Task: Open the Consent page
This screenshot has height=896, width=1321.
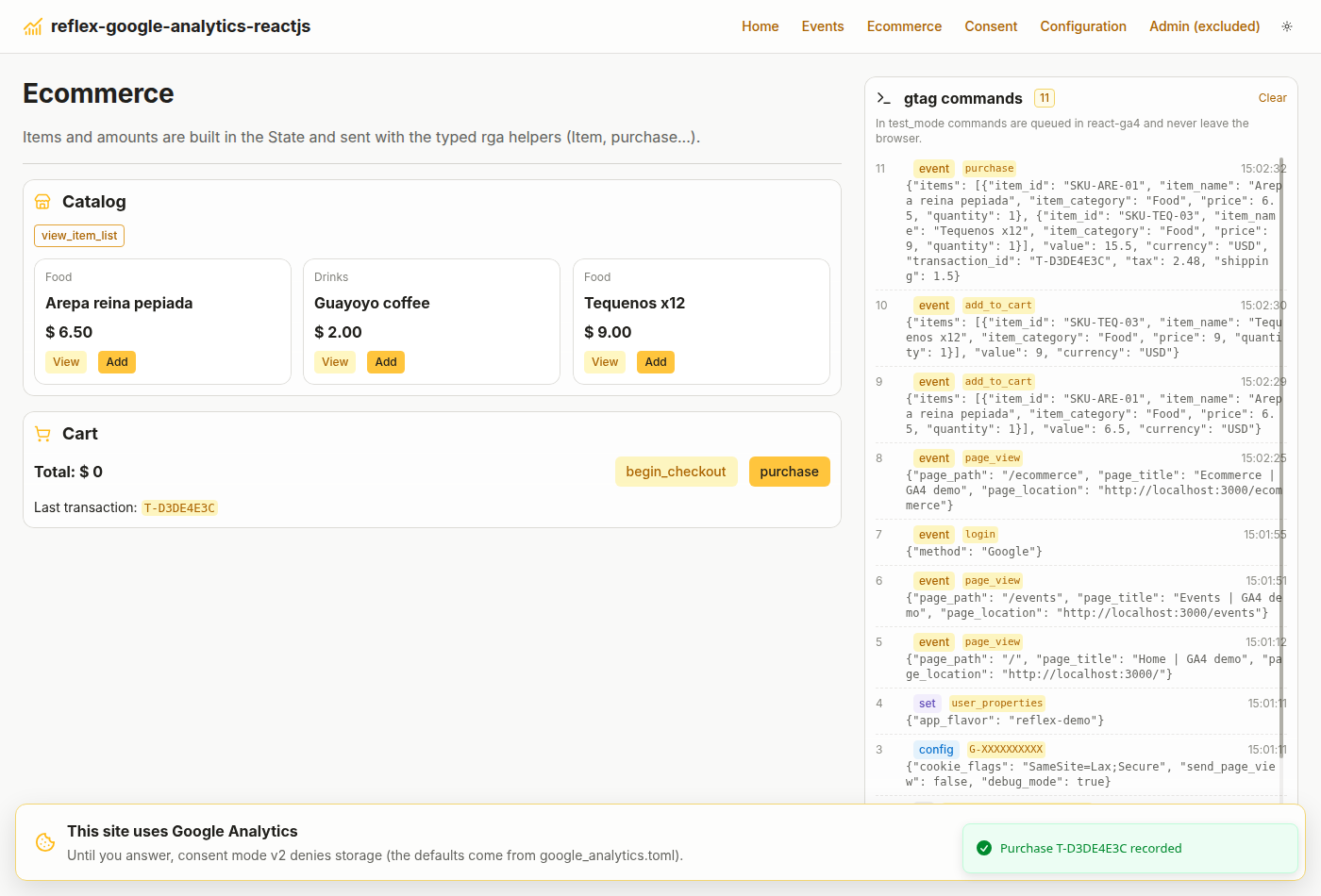Action: point(991,26)
